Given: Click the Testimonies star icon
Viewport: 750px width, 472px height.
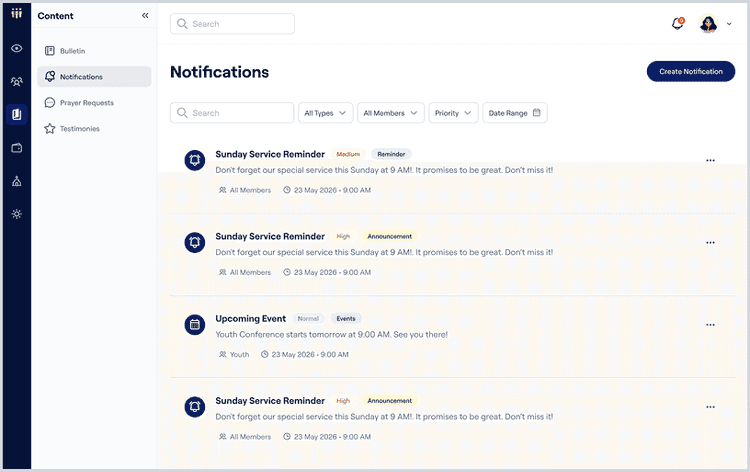Looking at the screenshot, I should [50, 128].
